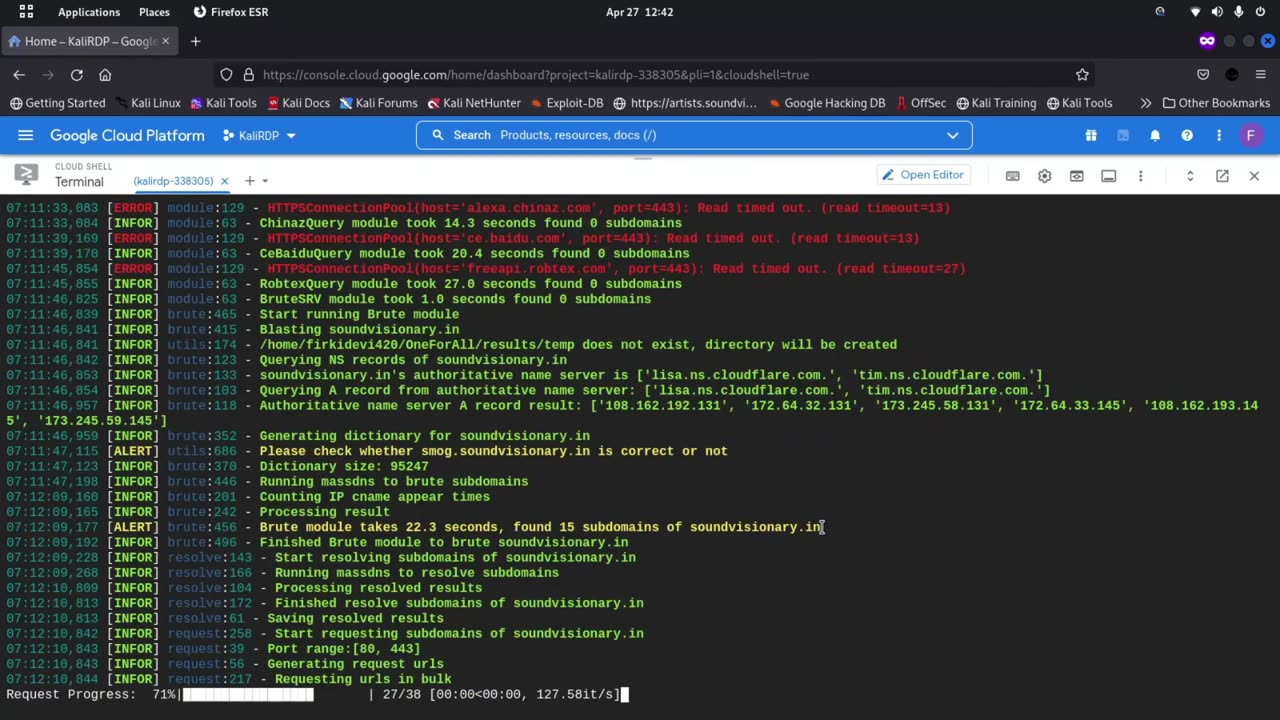The width and height of the screenshot is (1280, 720).
Task: Open the Google Hacking DB bookmark
Action: click(826, 103)
